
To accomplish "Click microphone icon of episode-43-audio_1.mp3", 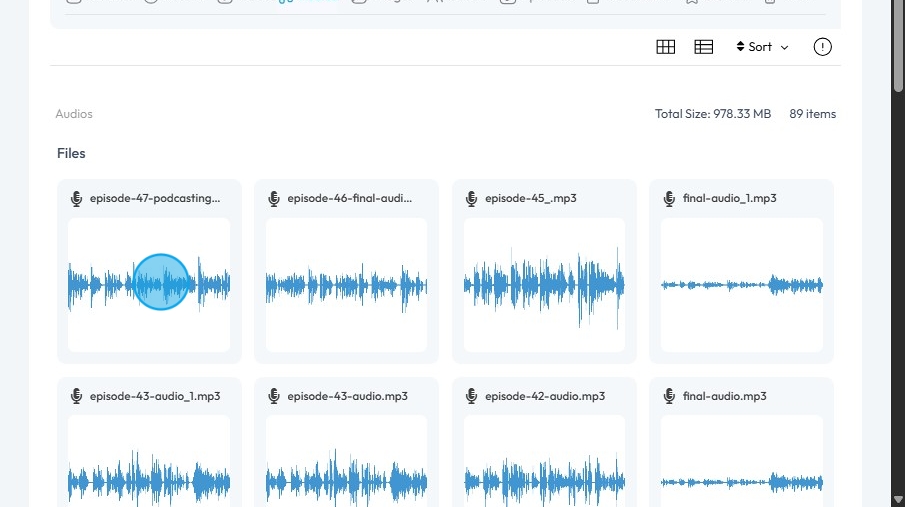I will [x=76, y=396].
